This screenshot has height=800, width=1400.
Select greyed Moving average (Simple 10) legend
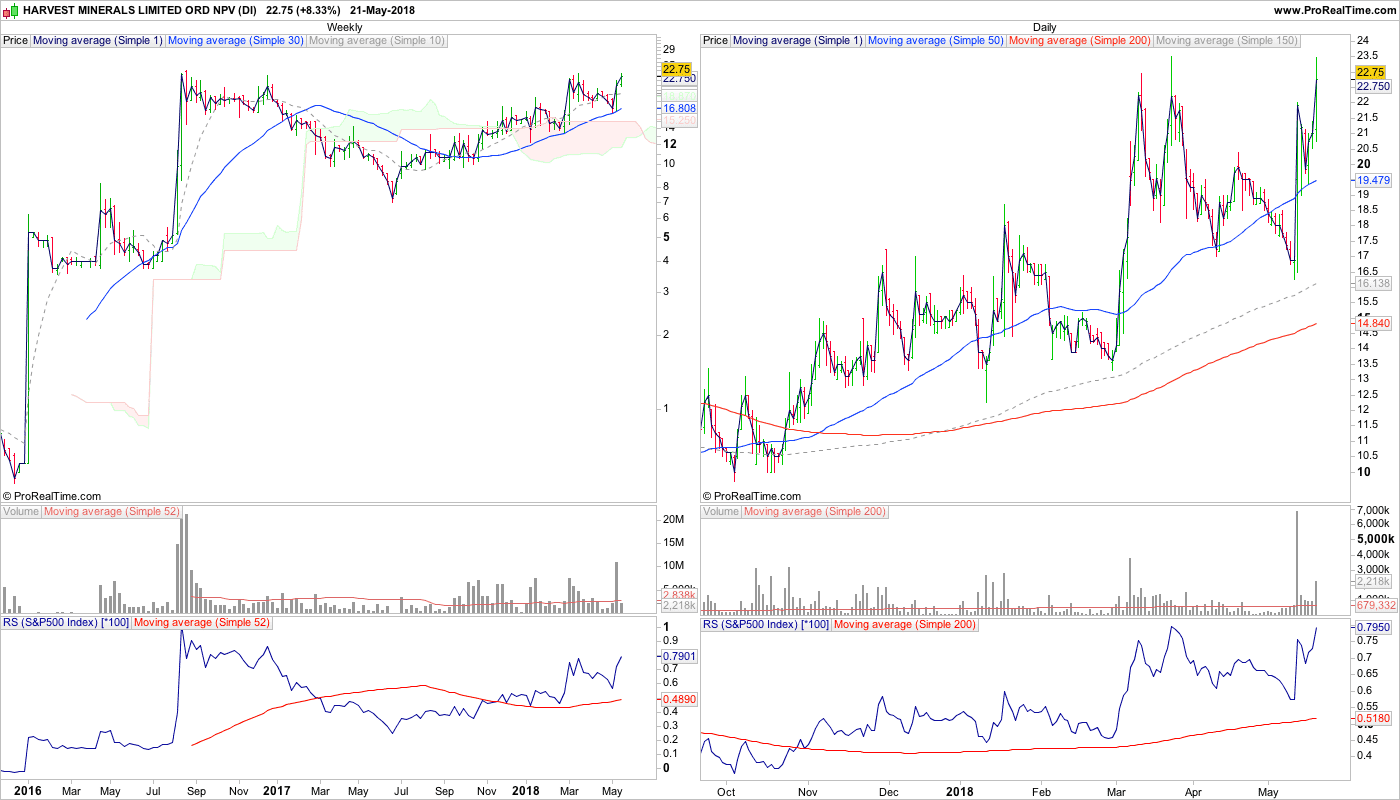(376, 41)
